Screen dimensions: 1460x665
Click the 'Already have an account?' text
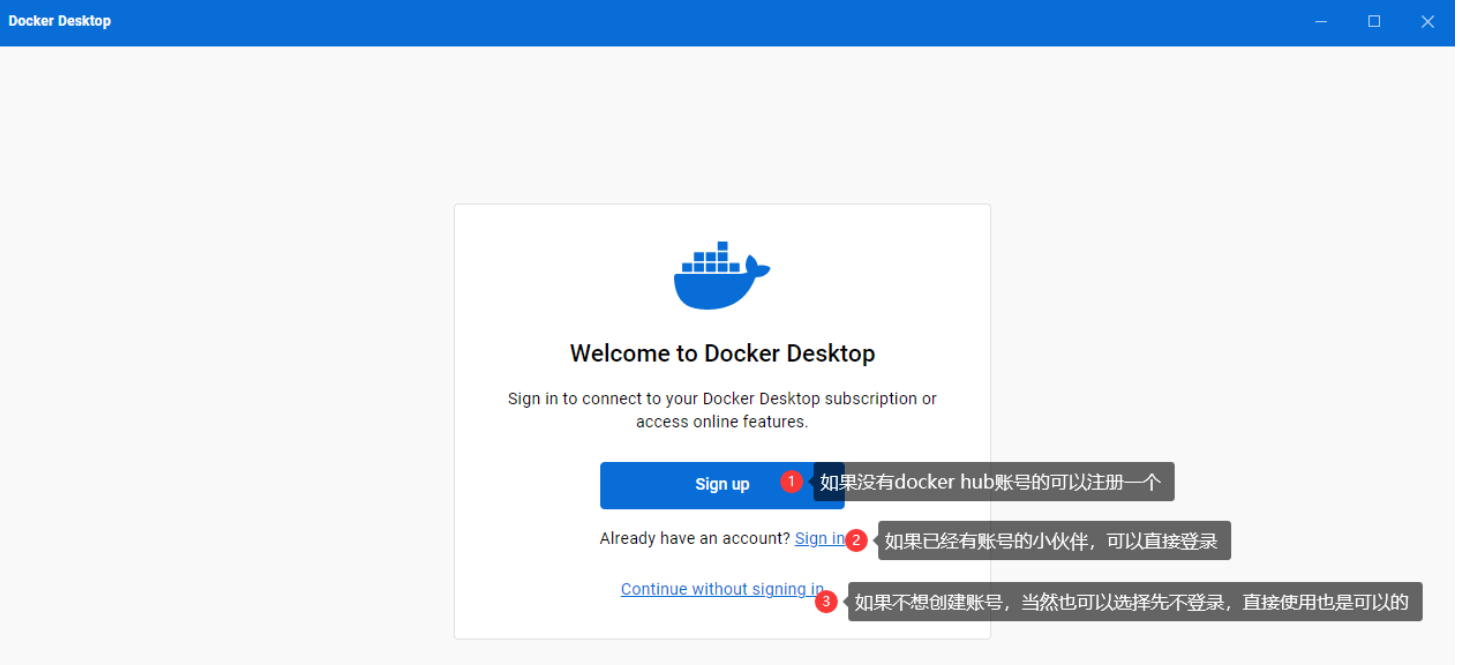pyautogui.click(x=695, y=539)
